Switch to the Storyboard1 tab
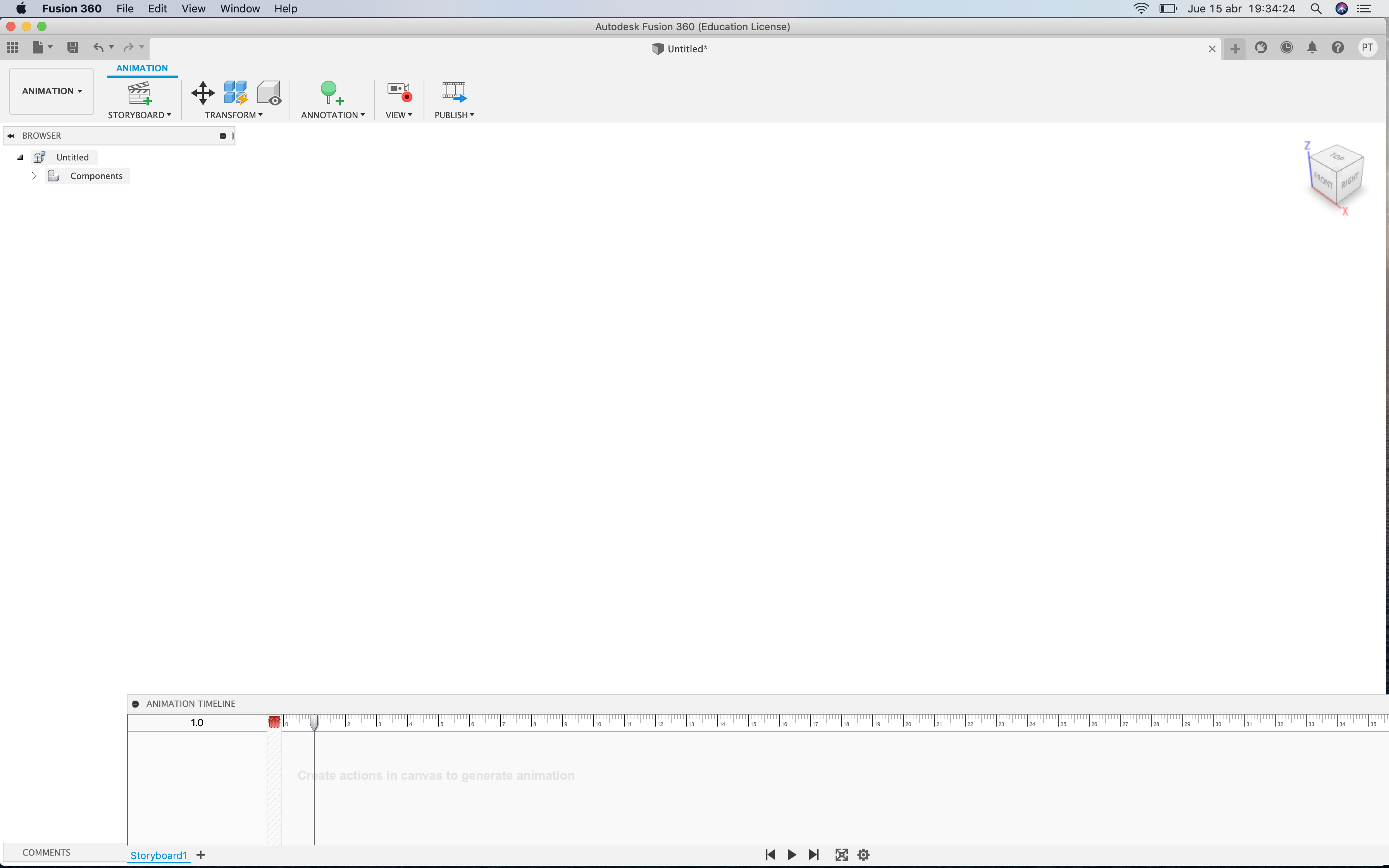Screen dimensions: 1389x868 159,855
